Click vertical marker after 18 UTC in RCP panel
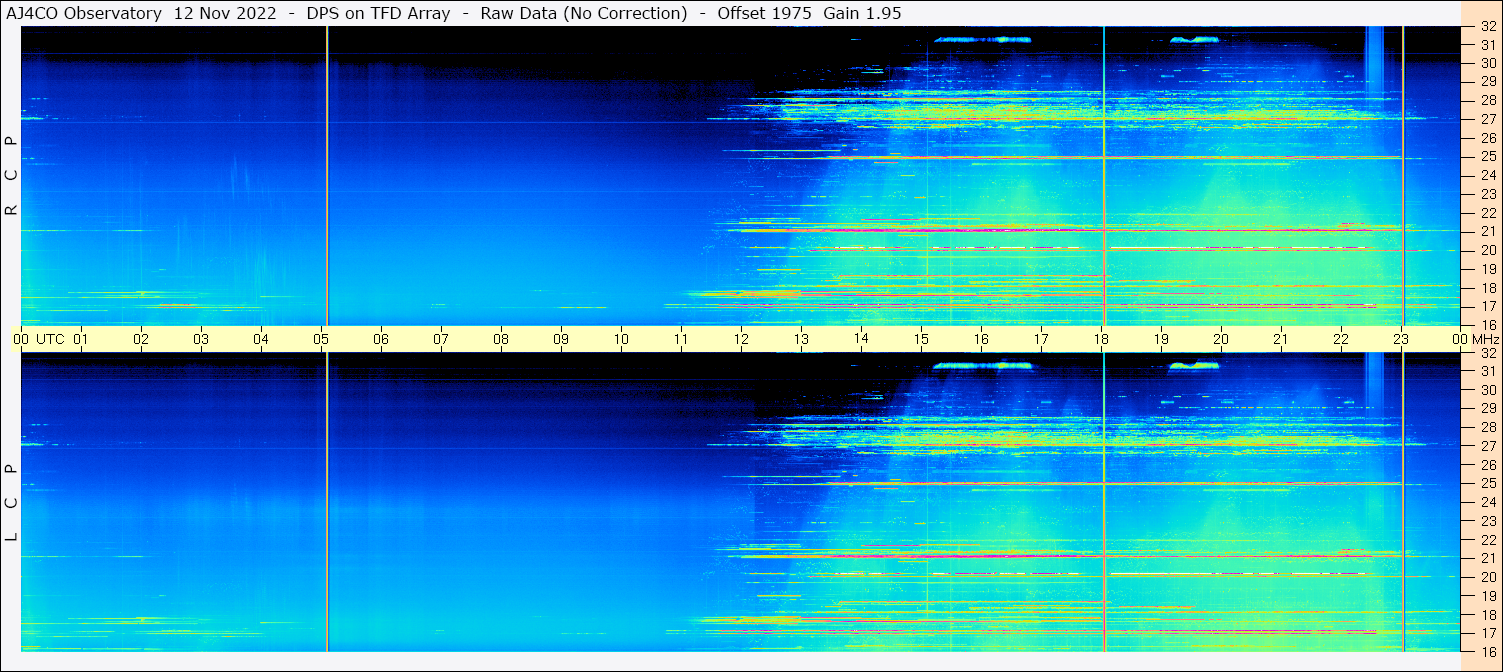The width and height of the screenshot is (1503, 672). tap(1104, 176)
